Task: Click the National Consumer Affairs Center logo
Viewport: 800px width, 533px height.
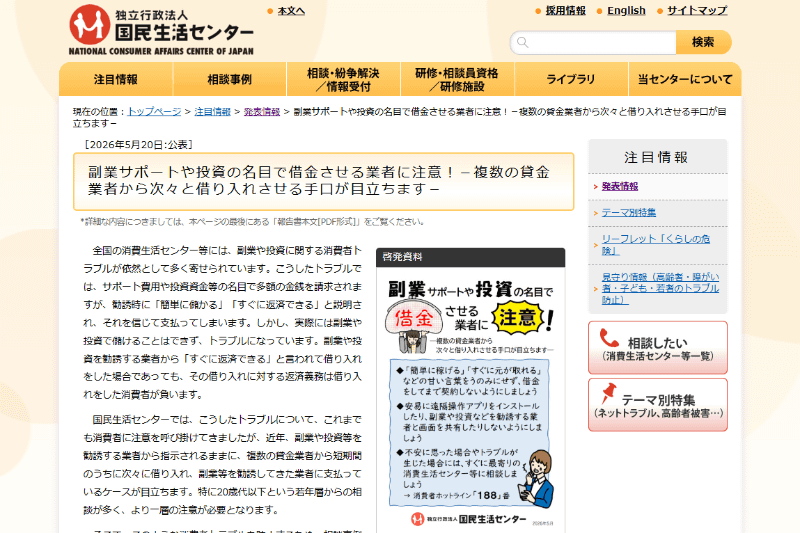Action: click(x=161, y=30)
